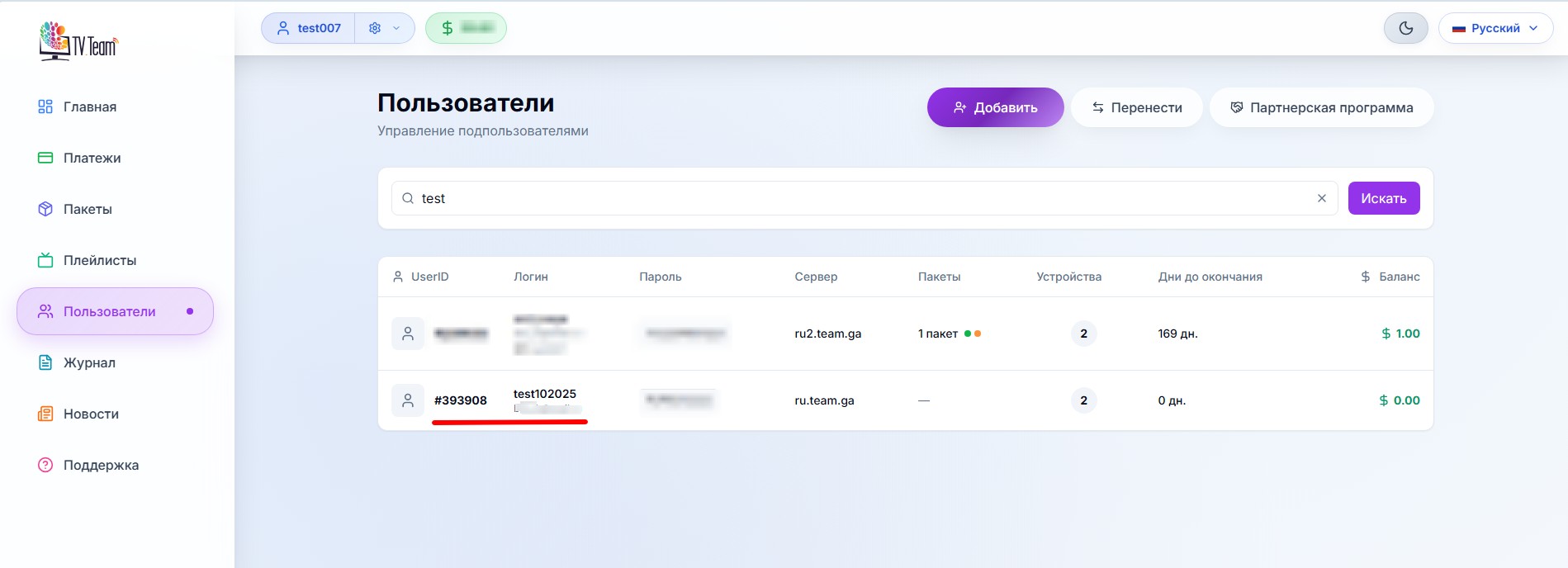Go to Главная in sidebar
The height and width of the screenshot is (568, 1568).
click(89, 106)
